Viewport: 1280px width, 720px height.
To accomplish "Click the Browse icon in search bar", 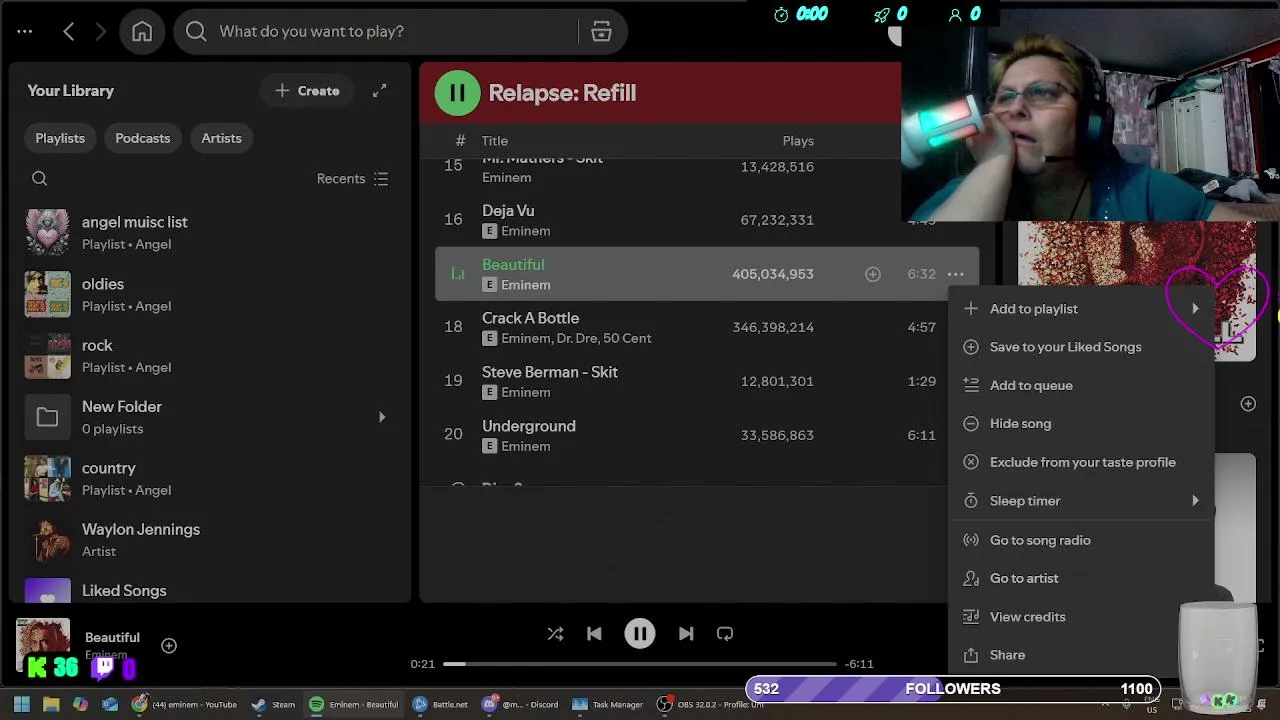I will pyautogui.click(x=601, y=32).
